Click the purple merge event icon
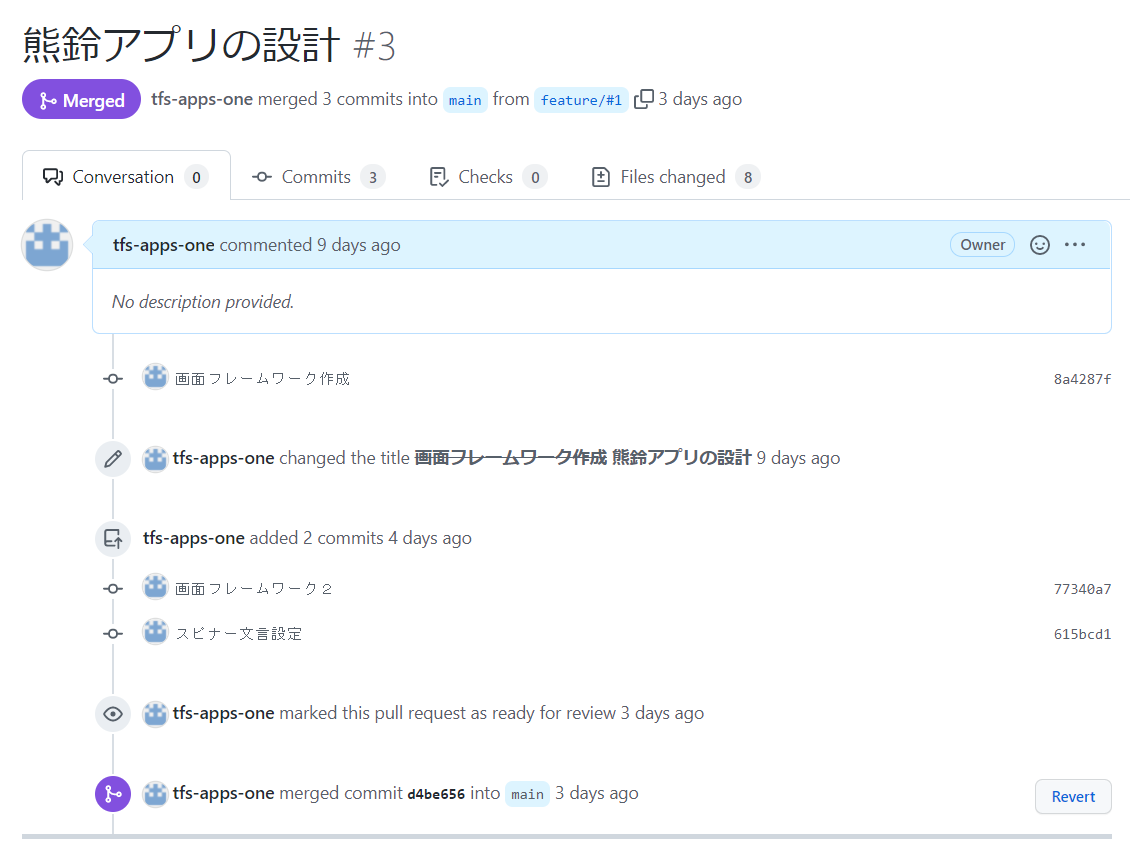Viewport: 1130px width, 850px height. tap(113, 794)
